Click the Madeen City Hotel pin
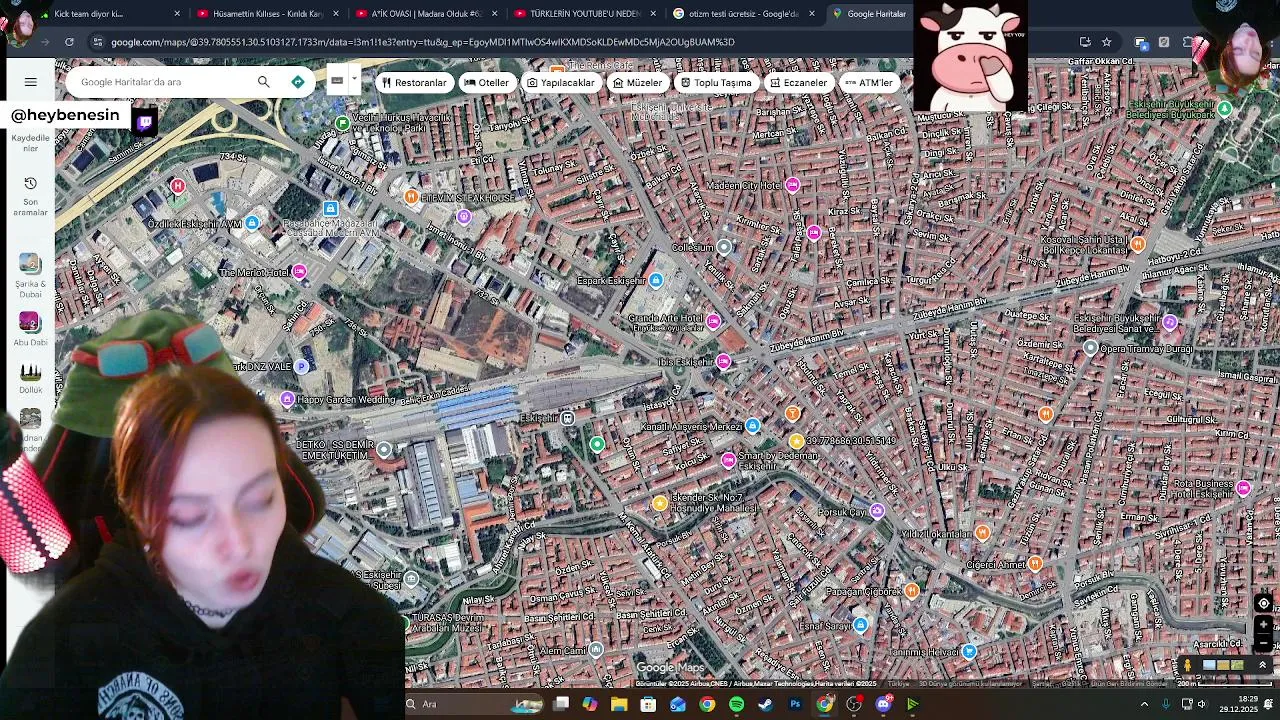This screenshot has height=720, width=1280. point(793,185)
